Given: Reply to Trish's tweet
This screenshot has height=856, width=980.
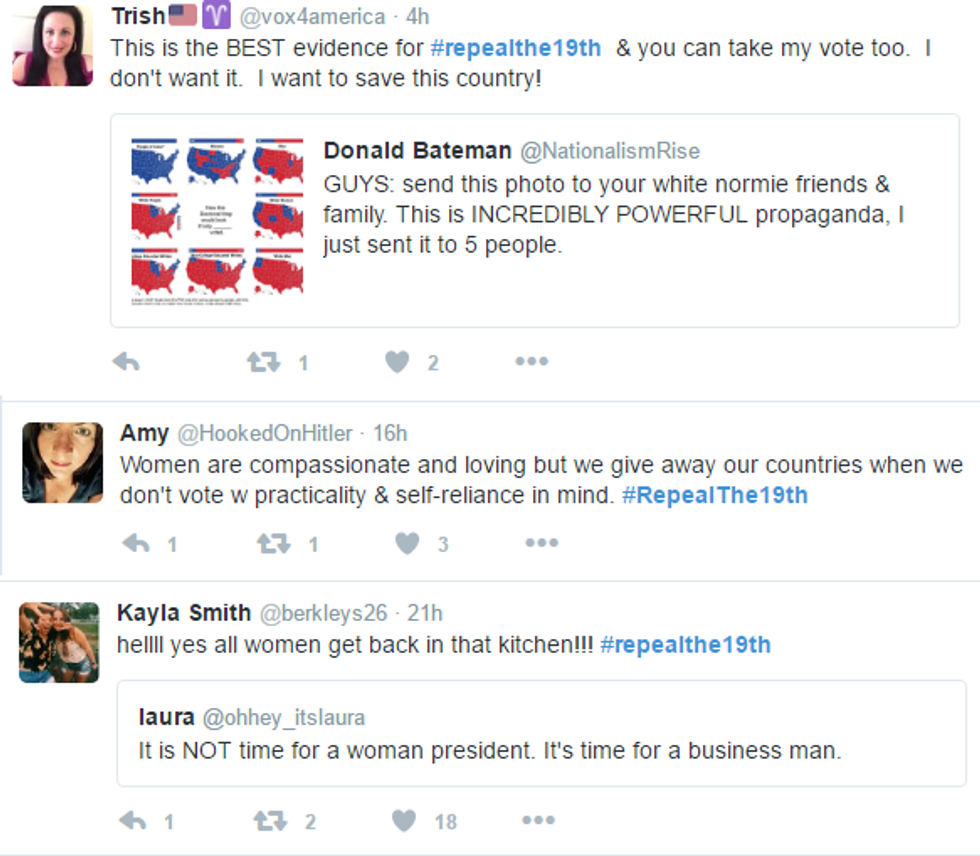Looking at the screenshot, I should 126,362.
